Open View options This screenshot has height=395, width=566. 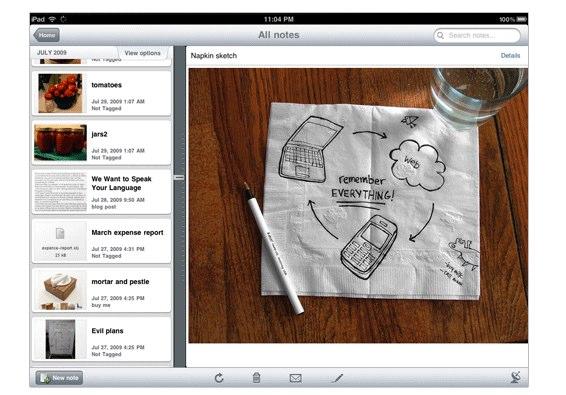click(142, 53)
